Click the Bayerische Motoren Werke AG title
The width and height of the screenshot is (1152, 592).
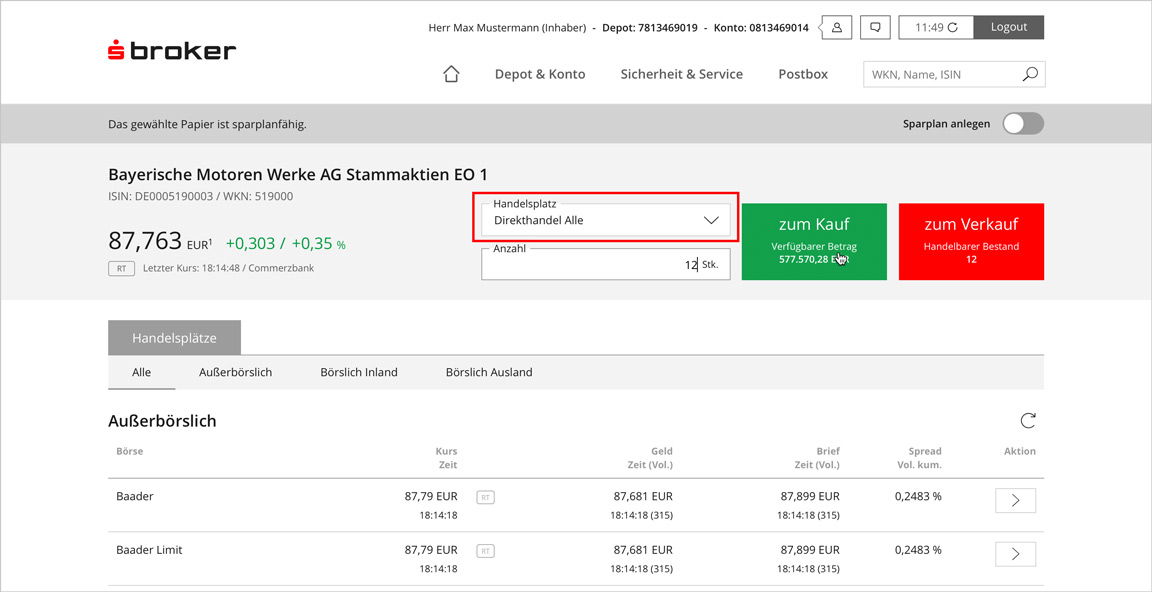[x=298, y=175]
